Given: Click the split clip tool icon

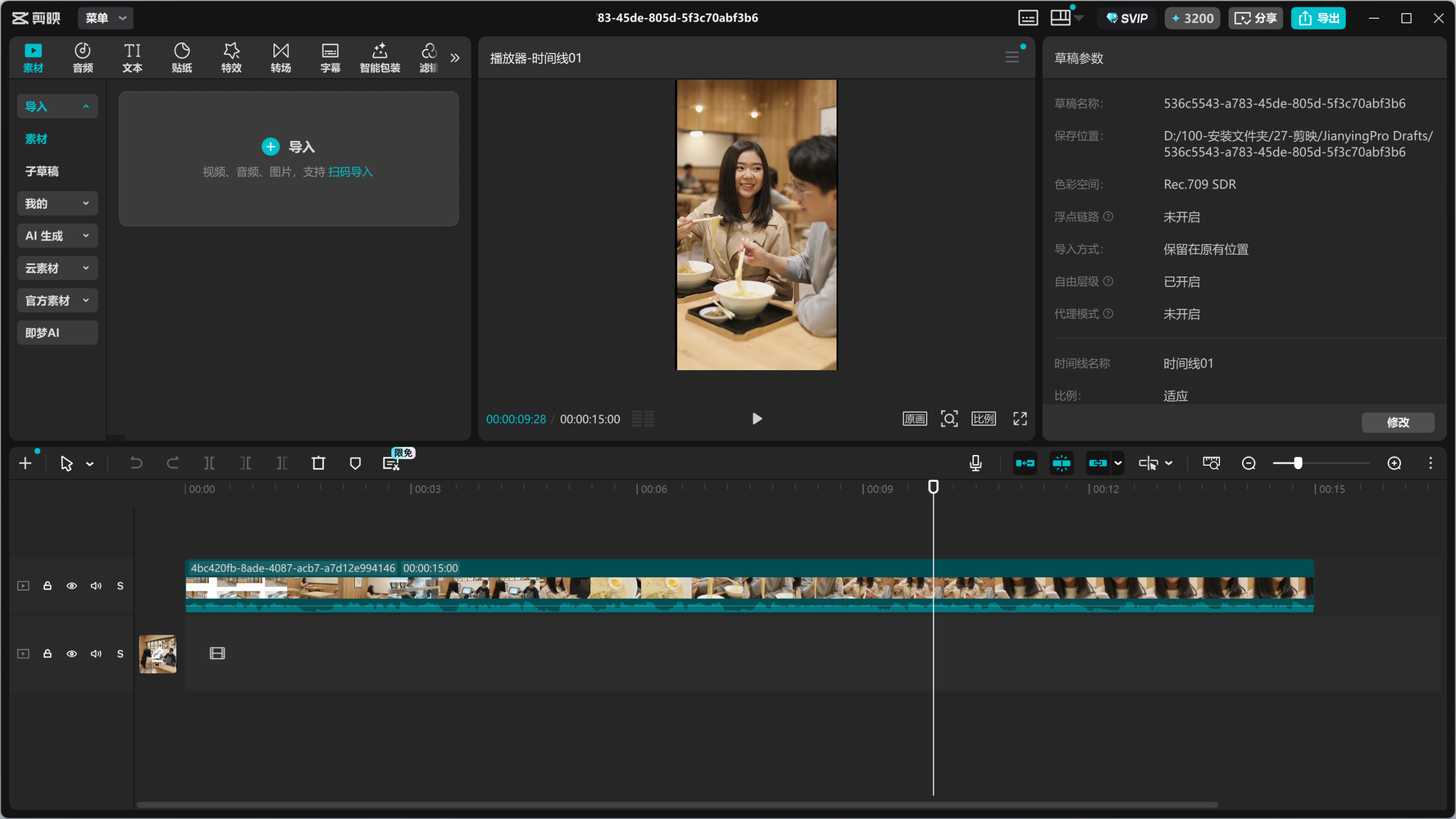Looking at the screenshot, I should 209,464.
